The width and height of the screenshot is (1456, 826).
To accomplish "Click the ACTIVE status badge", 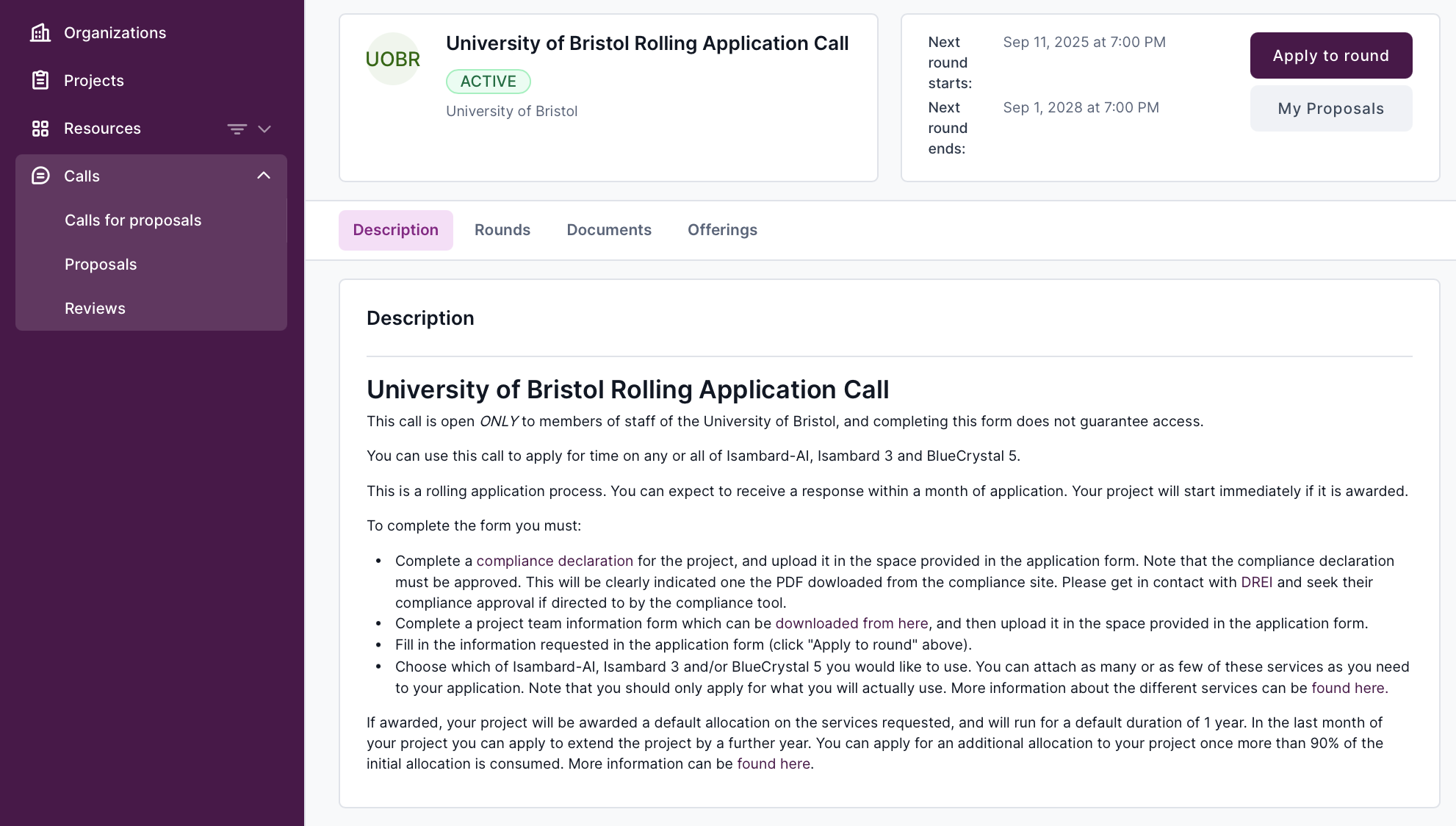I will coord(489,82).
